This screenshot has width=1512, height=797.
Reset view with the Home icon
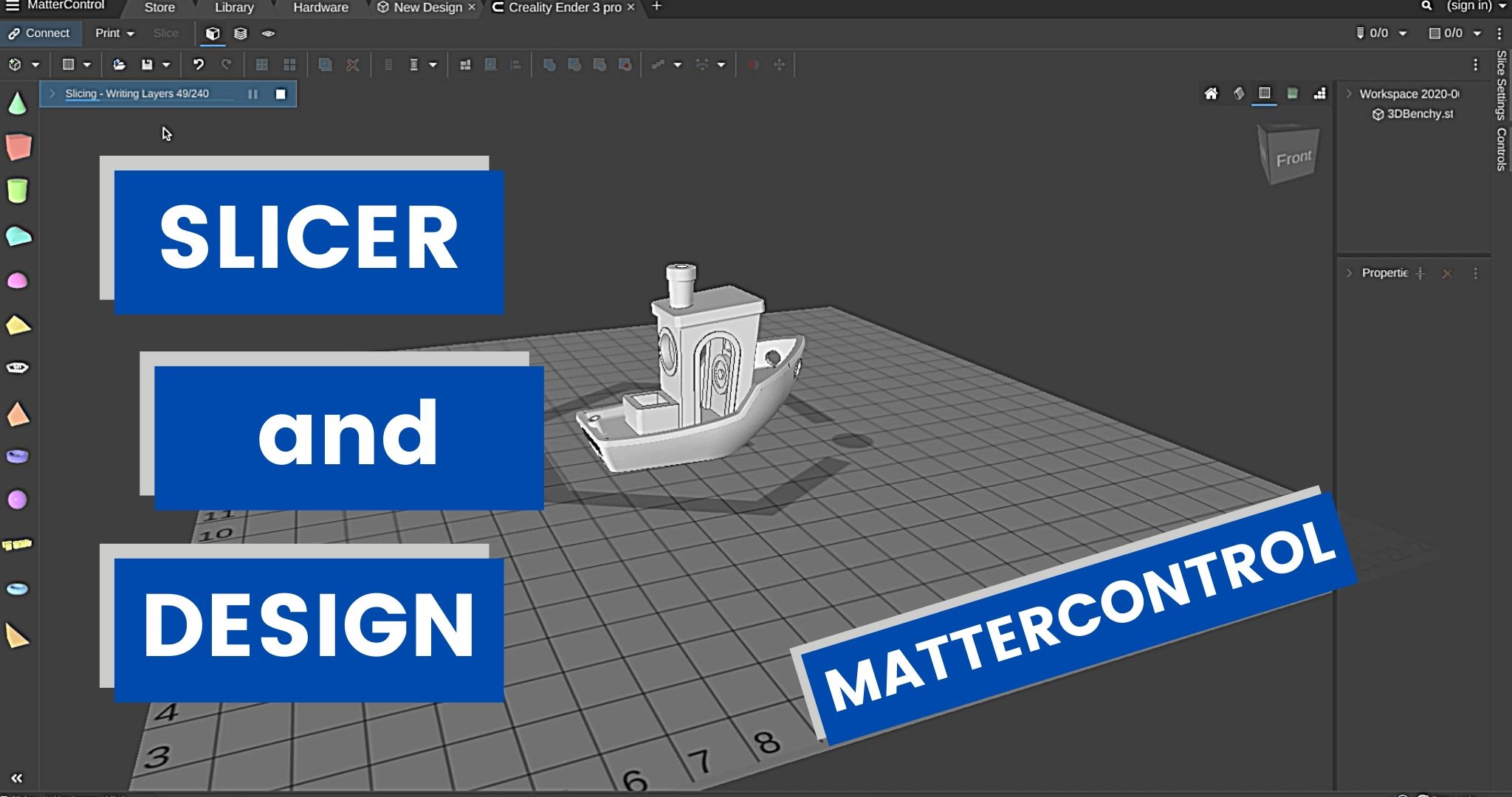click(1211, 94)
